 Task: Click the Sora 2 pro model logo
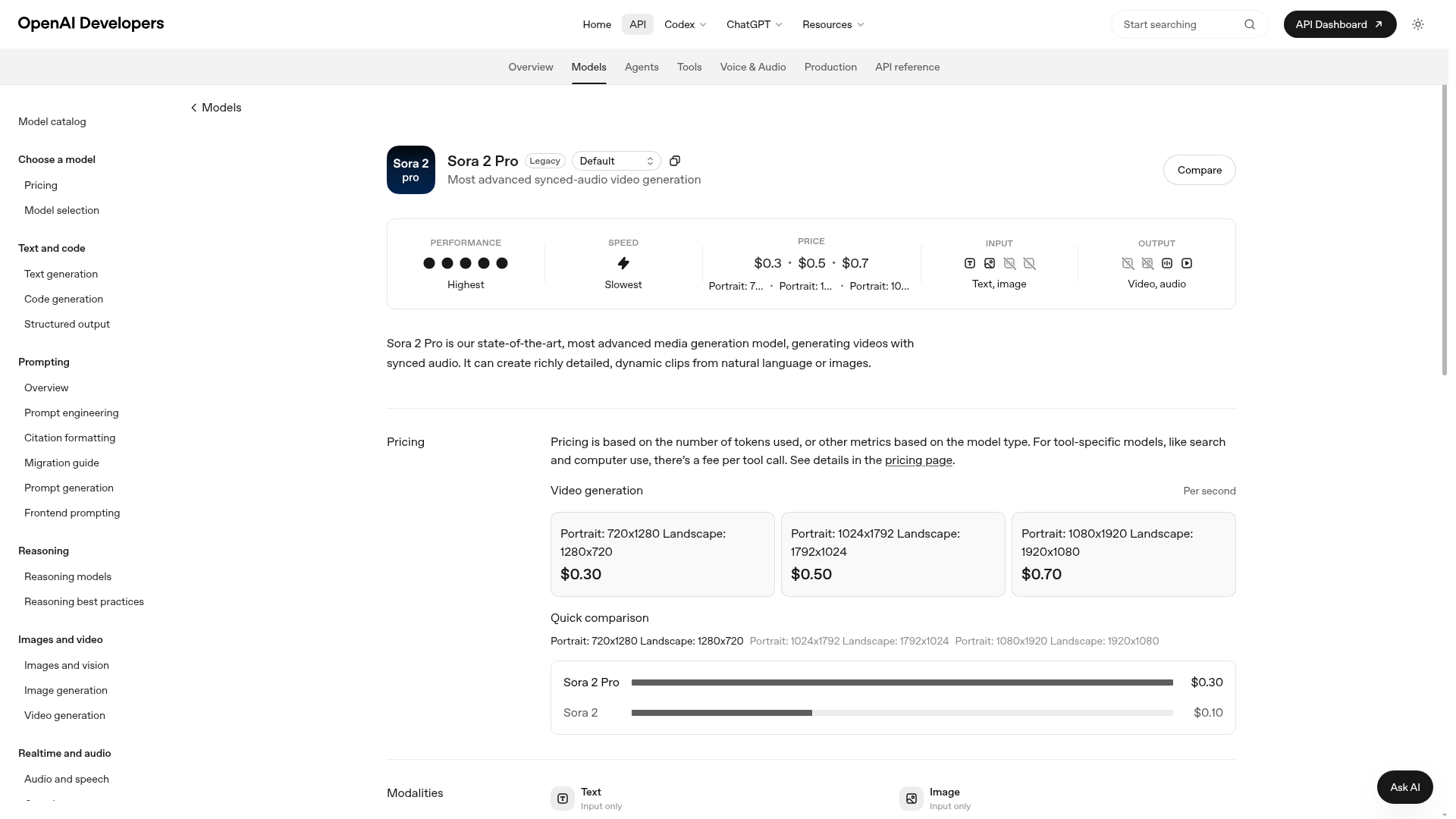pos(411,170)
